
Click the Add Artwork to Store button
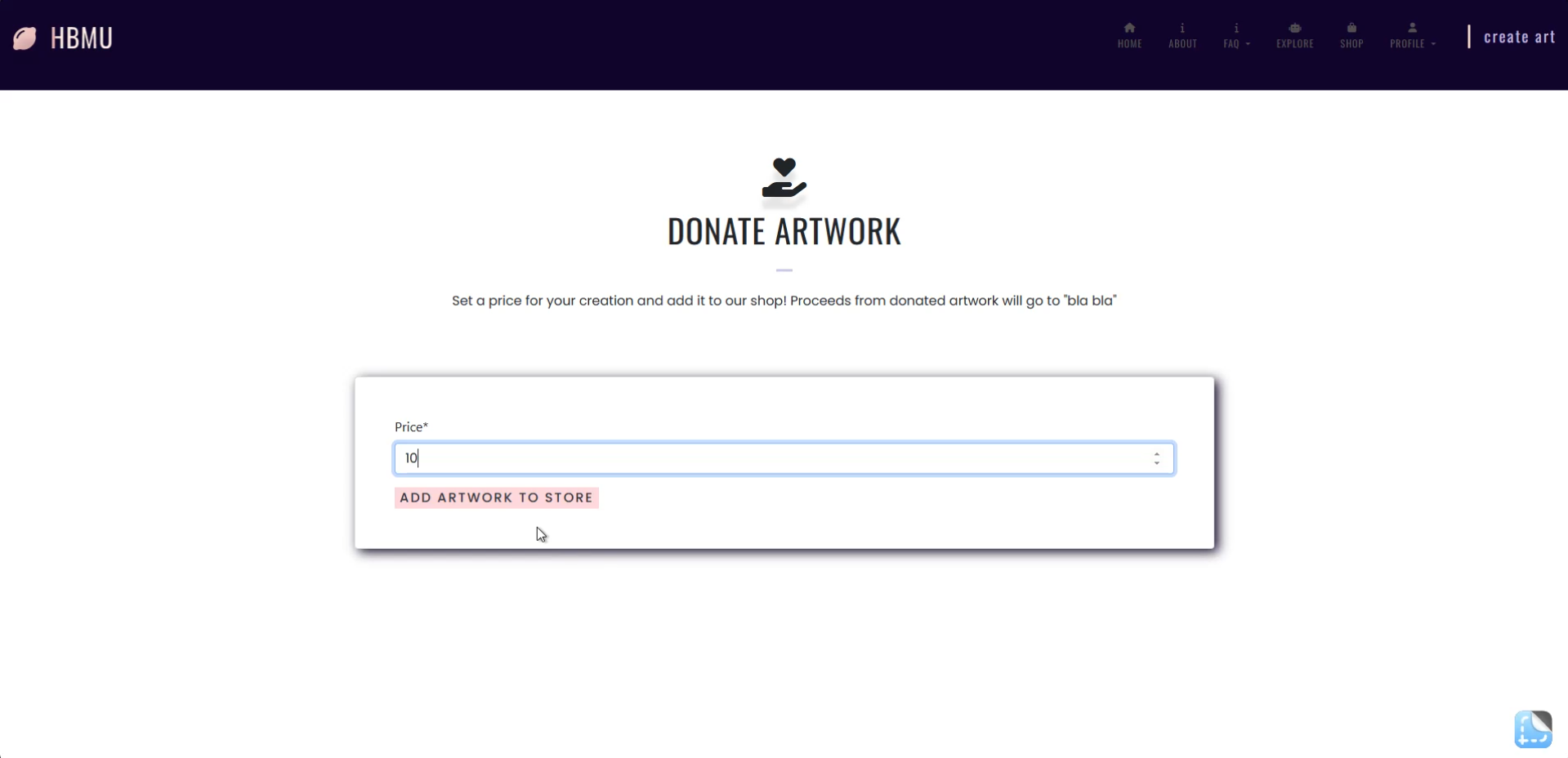tap(497, 497)
